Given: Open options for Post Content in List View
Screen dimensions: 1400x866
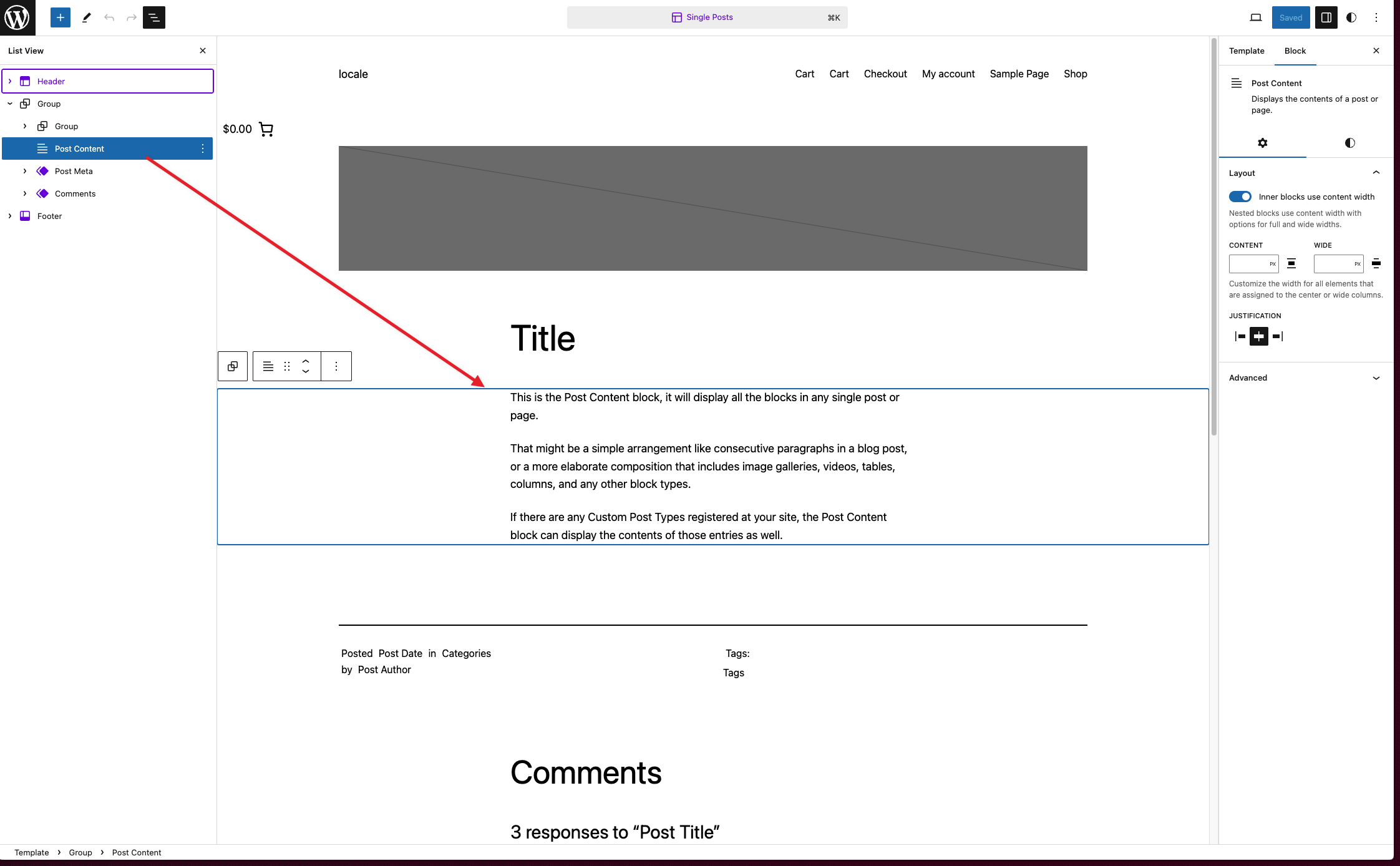Looking at the screenshot, I should tap(203, 148).
